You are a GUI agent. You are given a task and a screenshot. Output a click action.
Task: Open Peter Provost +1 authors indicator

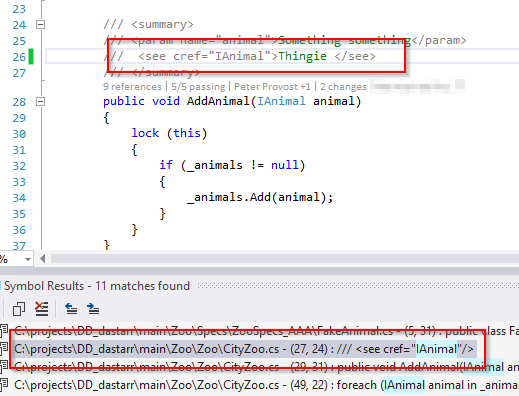point(272,87)
